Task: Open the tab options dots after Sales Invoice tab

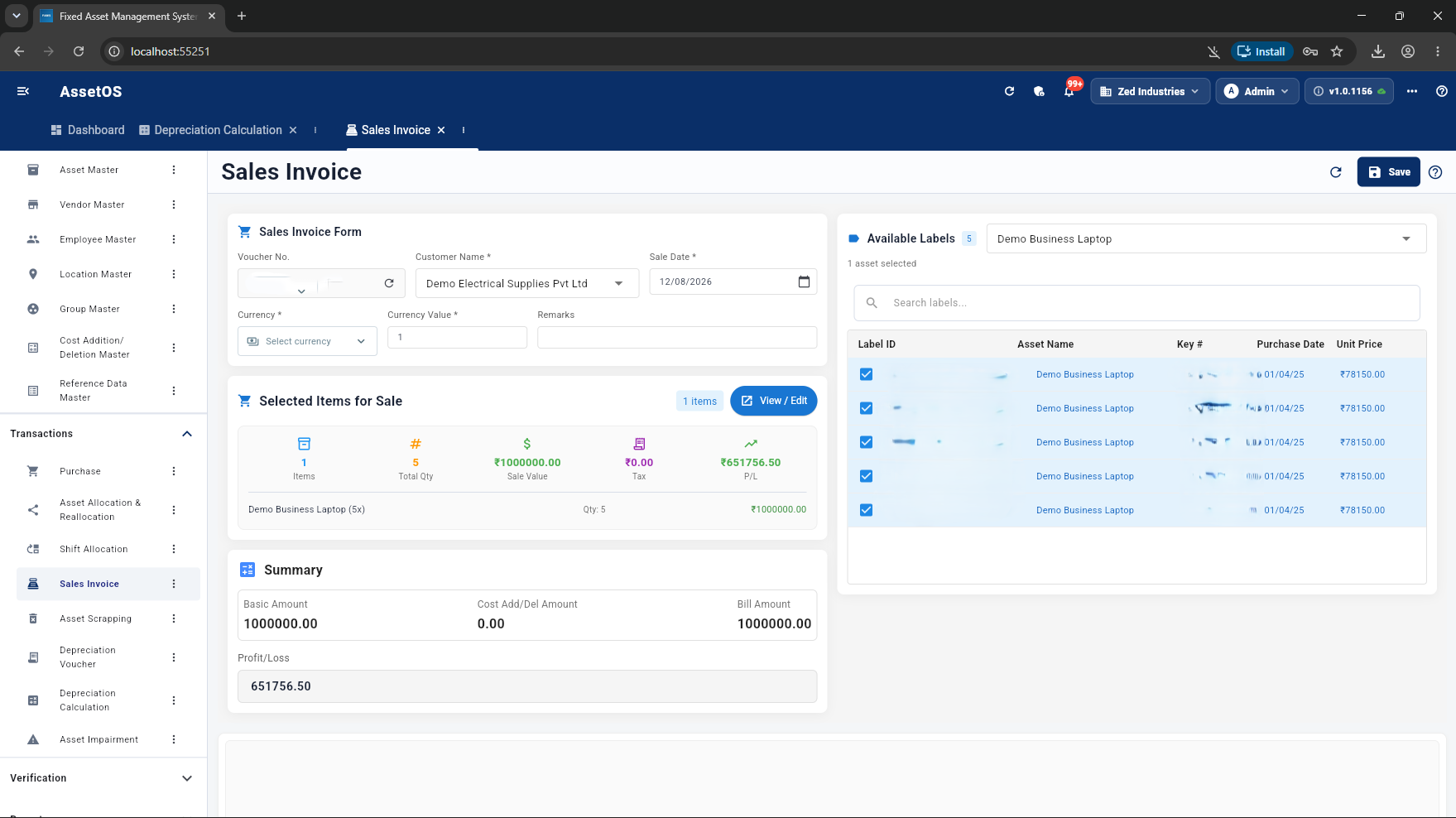Action: point(464,130)
